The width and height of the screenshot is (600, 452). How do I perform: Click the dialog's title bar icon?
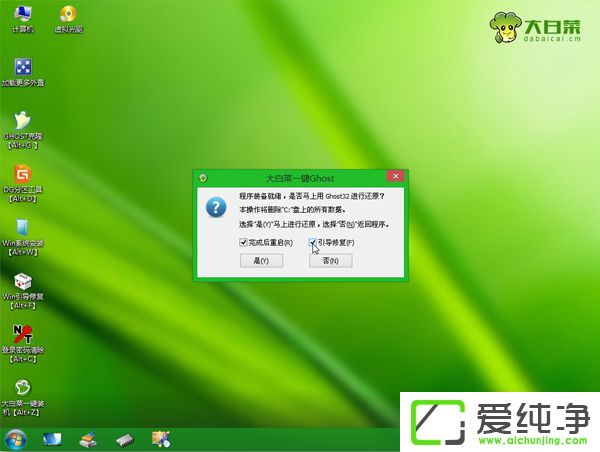(x=202, y=177)
